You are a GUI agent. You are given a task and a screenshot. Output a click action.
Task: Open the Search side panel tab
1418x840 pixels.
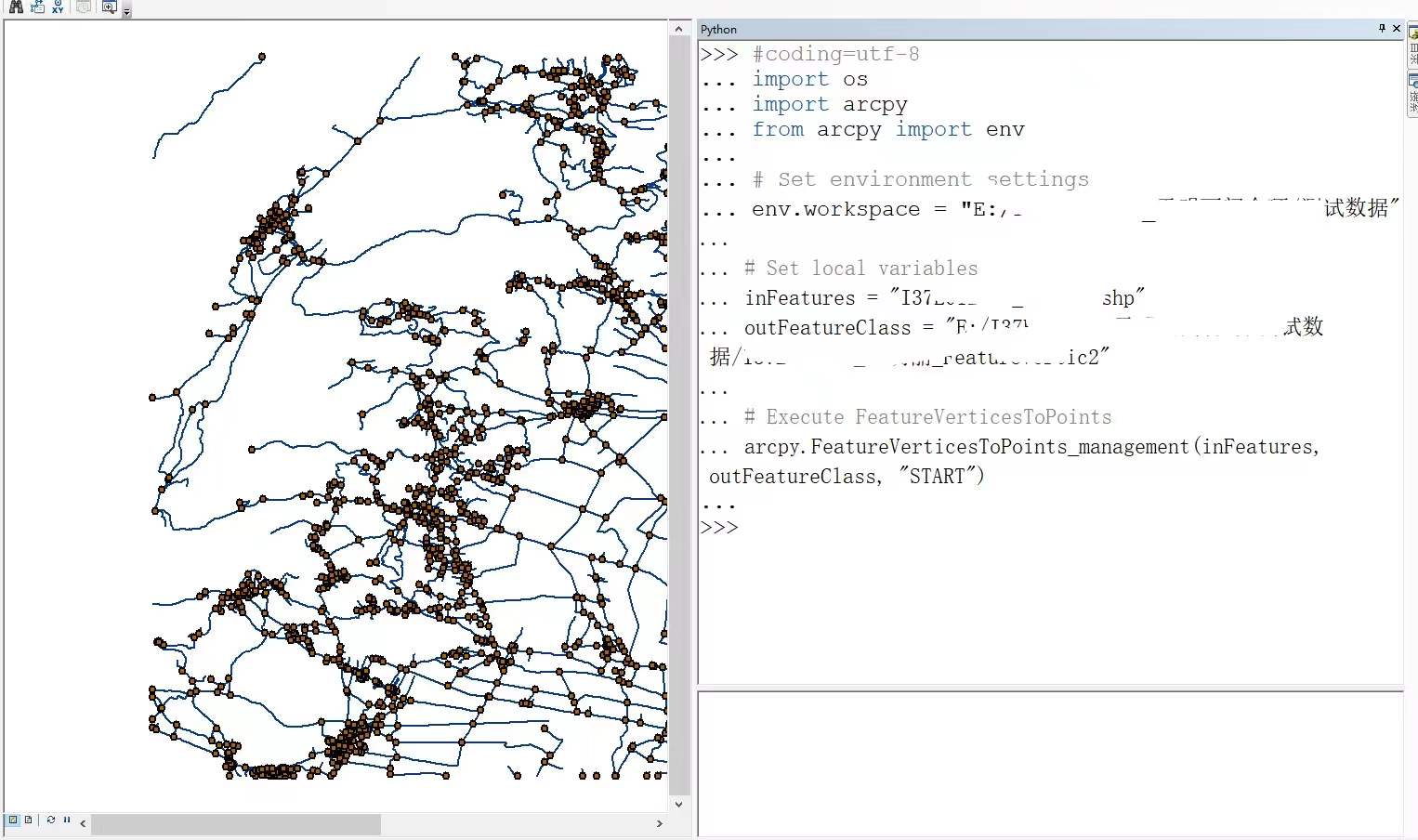(x=1410, y=93)
